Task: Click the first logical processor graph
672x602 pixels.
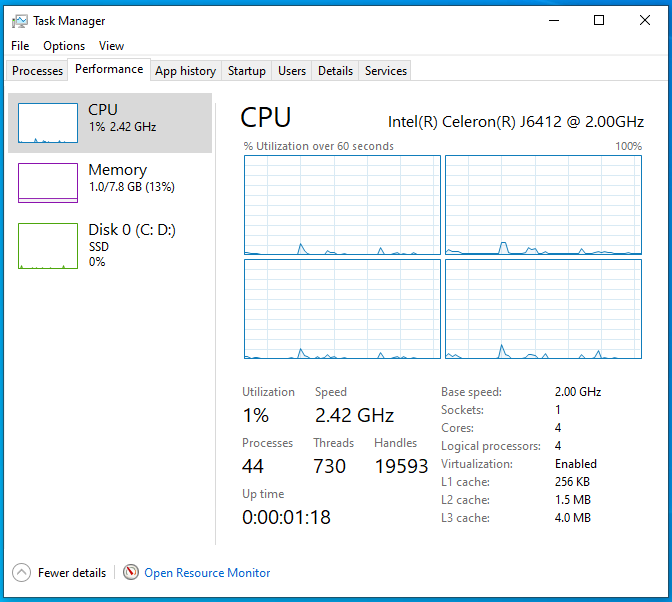Action: click(x=342, y=205)
